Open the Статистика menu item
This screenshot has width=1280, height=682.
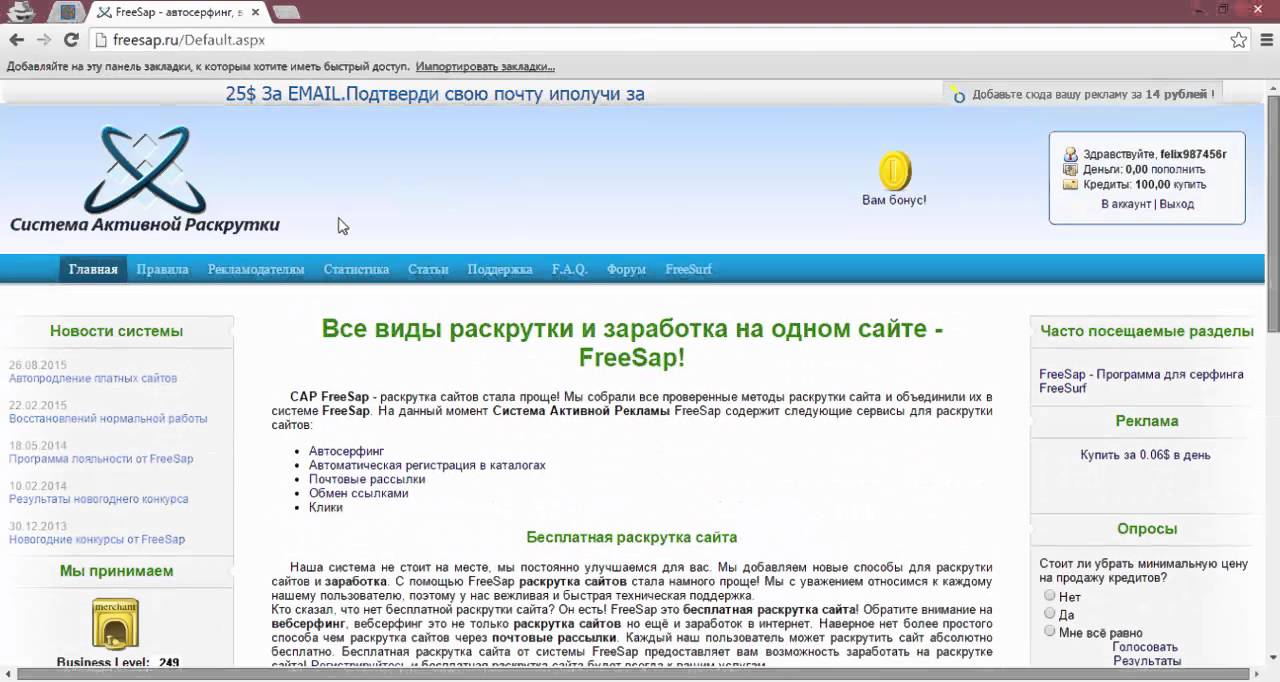pyautogui.click(x=356, y=269)
